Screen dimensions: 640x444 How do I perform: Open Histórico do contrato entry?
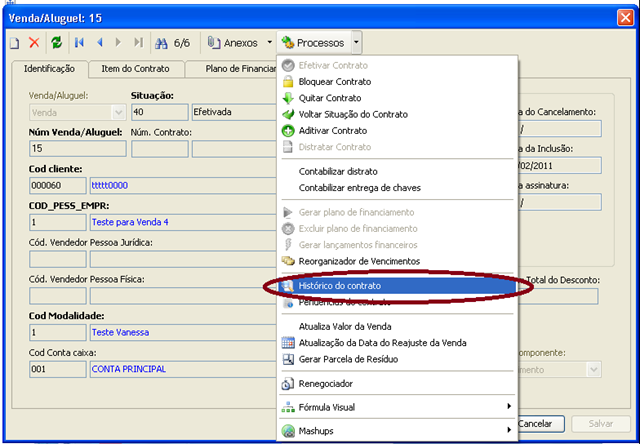[397, 286]
